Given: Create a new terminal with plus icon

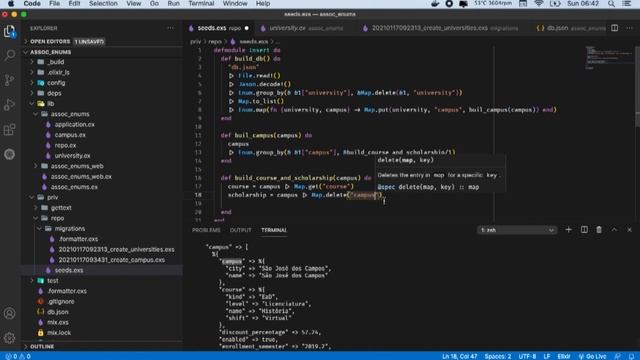Looking at the screenshot, I should [x=568, y=230].
